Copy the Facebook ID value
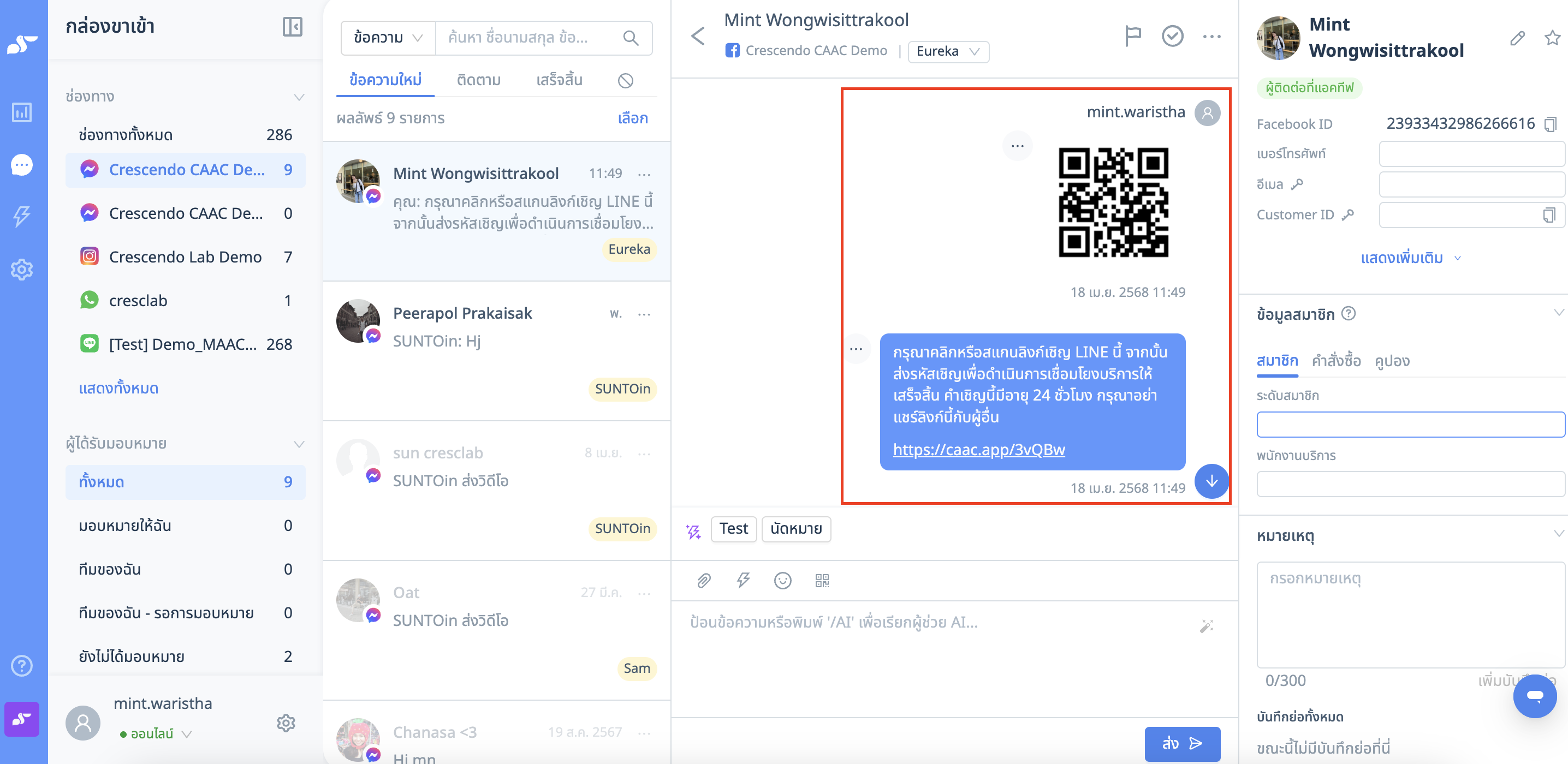The width and height of the screenshot is (1568, 764). tap(1551, 124)
